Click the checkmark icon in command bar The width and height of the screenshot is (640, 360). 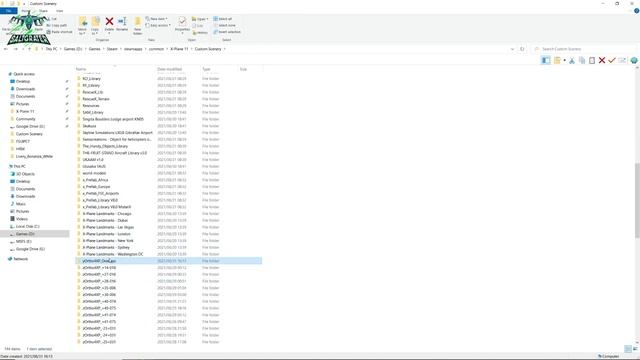[611, 60]
